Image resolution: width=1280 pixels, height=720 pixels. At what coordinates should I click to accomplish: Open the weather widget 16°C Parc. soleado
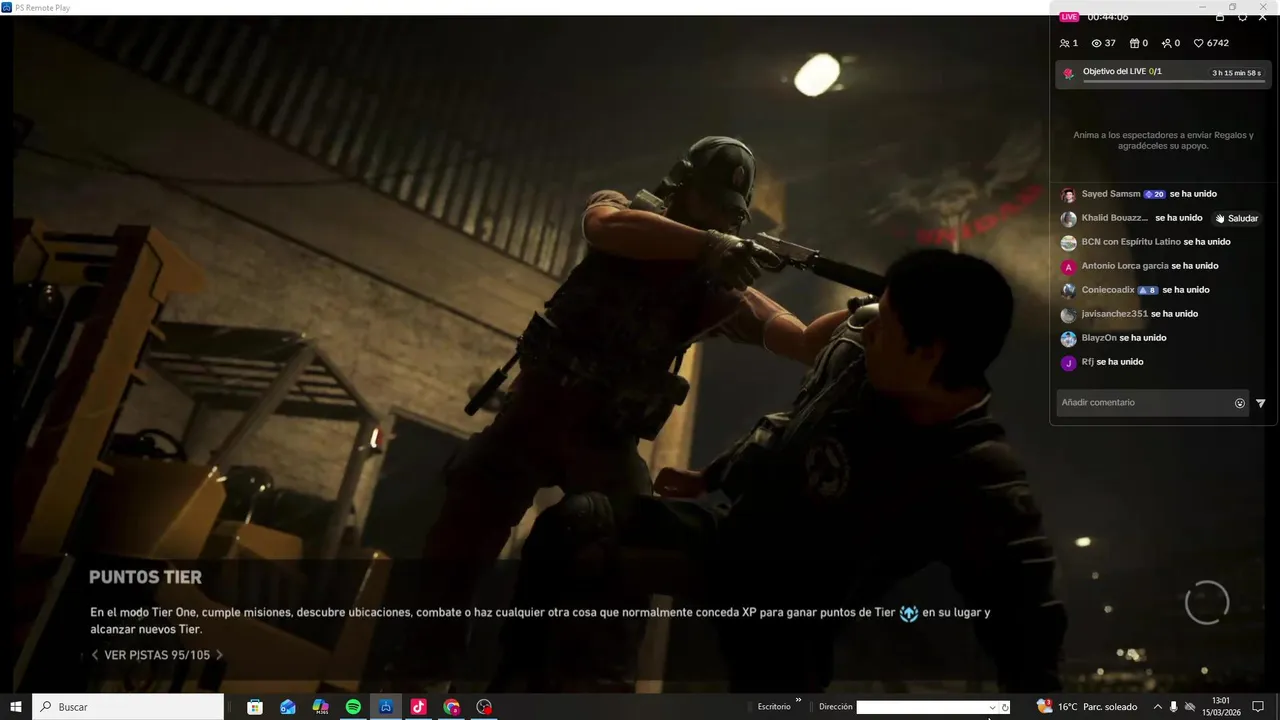[x=1087, y=707]
